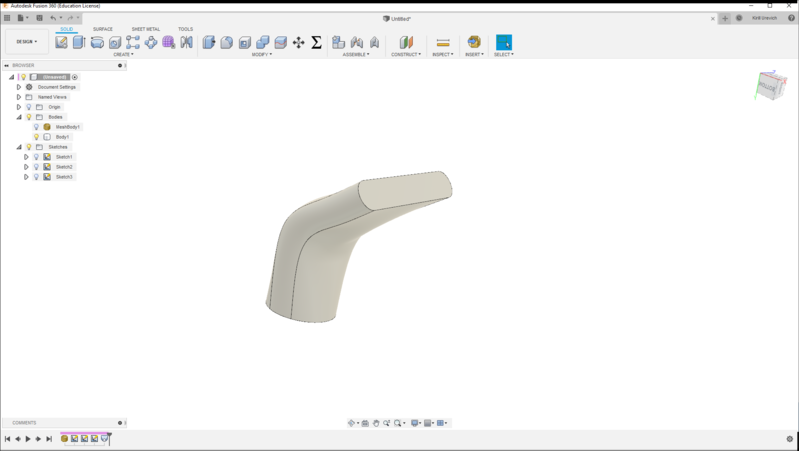
Task: Open the Modify menu label
Action: click(x=261, y=55)
